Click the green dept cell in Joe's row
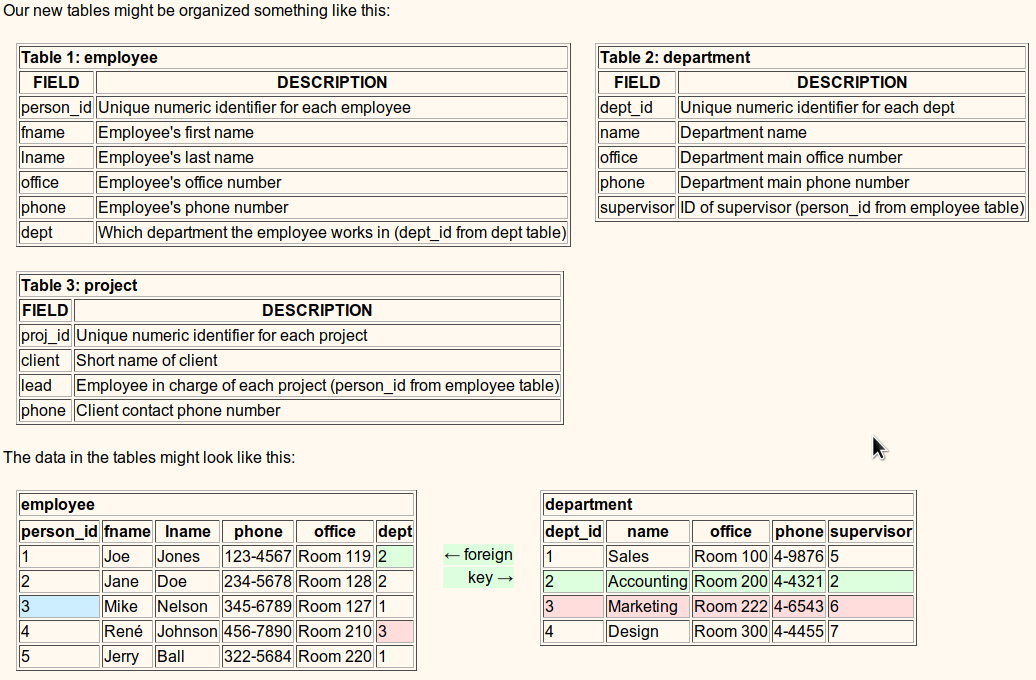 [394, 557]
